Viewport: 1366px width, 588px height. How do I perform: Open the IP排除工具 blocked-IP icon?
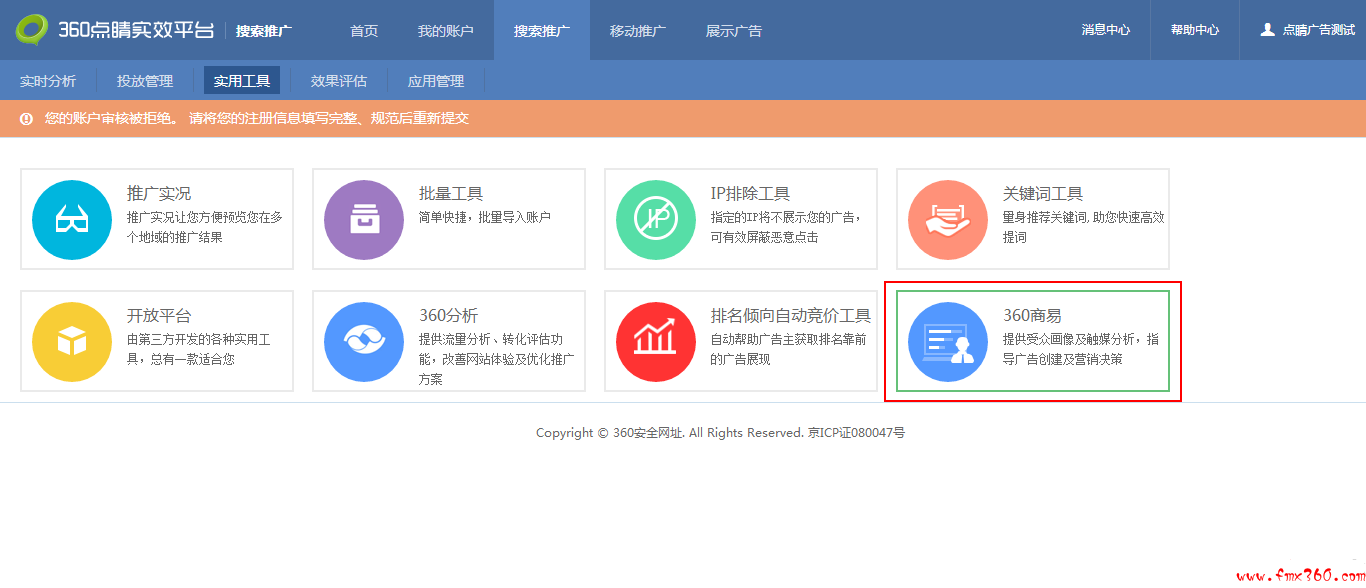(x=656, y=220)
